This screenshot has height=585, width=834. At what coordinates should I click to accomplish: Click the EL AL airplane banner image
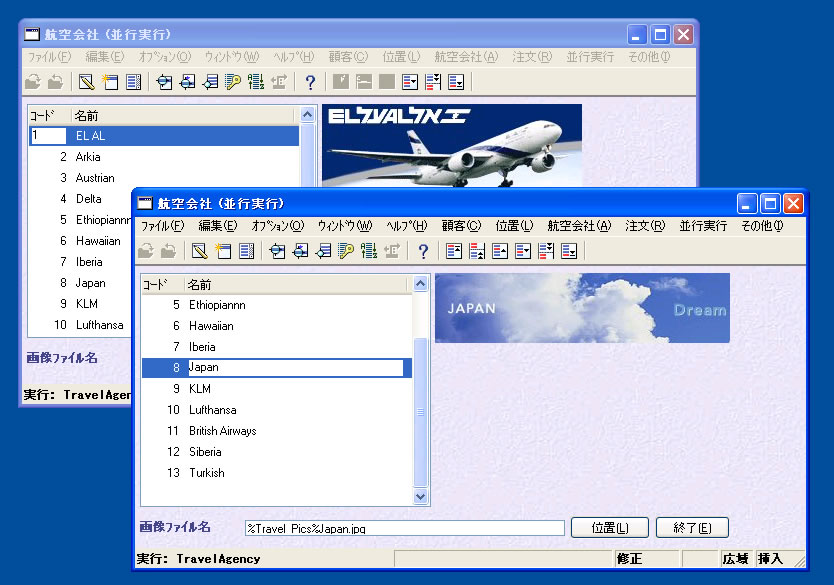pyautogui.click(x=452, y=145)
